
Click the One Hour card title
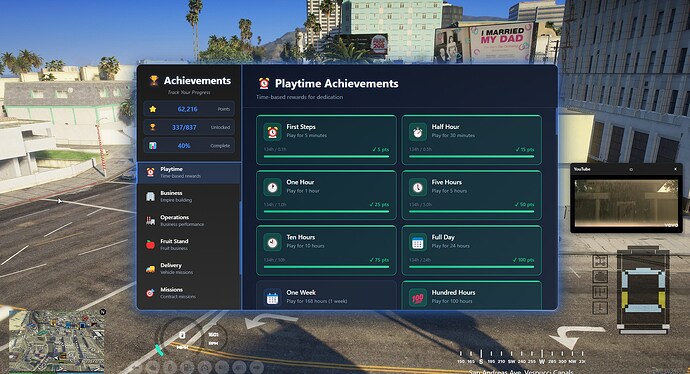click(300, 182)
